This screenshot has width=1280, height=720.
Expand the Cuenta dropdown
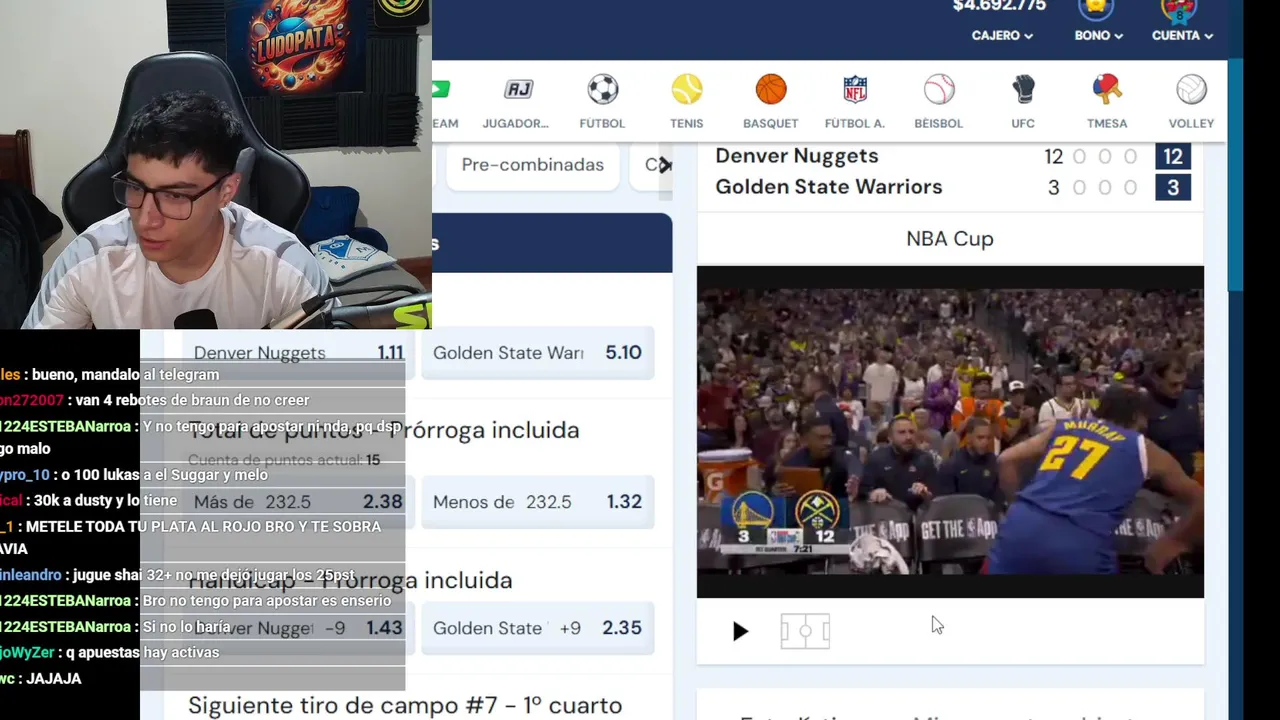1182,35
